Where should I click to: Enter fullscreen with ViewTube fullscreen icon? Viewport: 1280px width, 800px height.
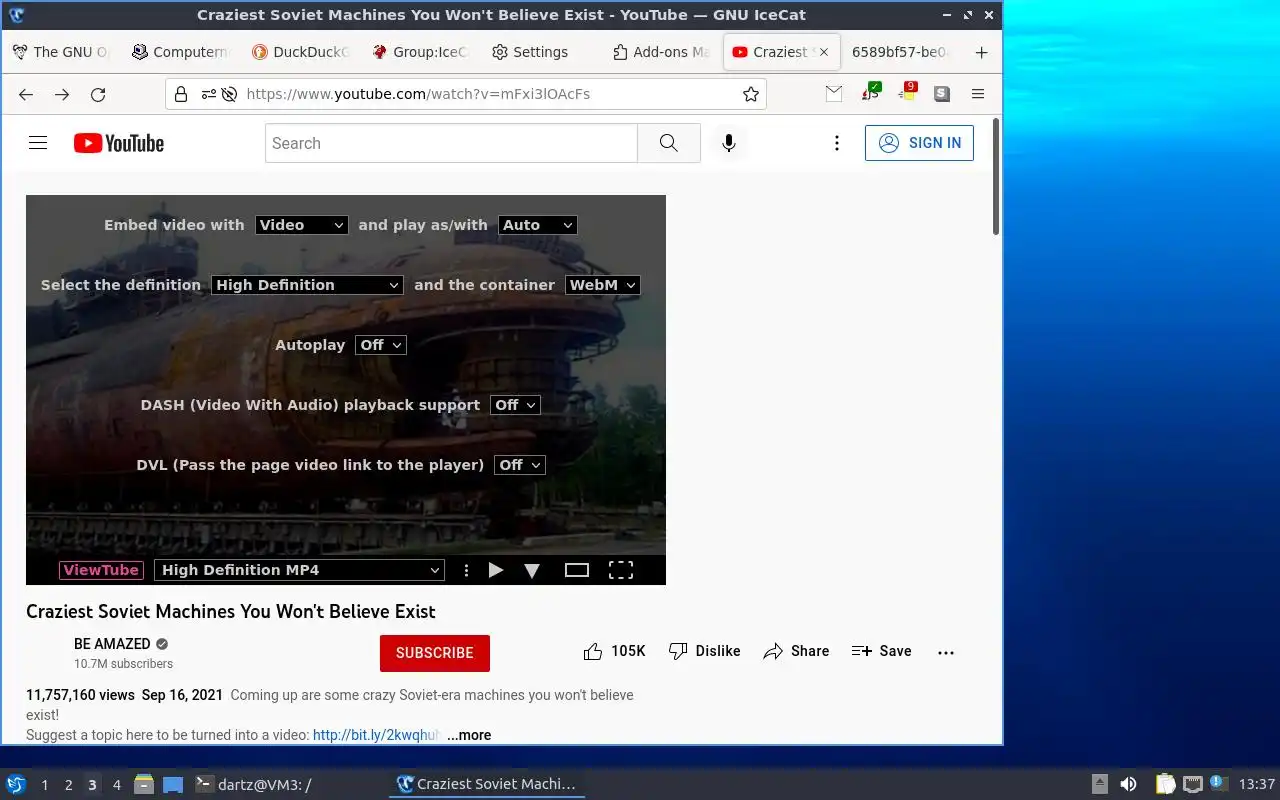(621, 570)
